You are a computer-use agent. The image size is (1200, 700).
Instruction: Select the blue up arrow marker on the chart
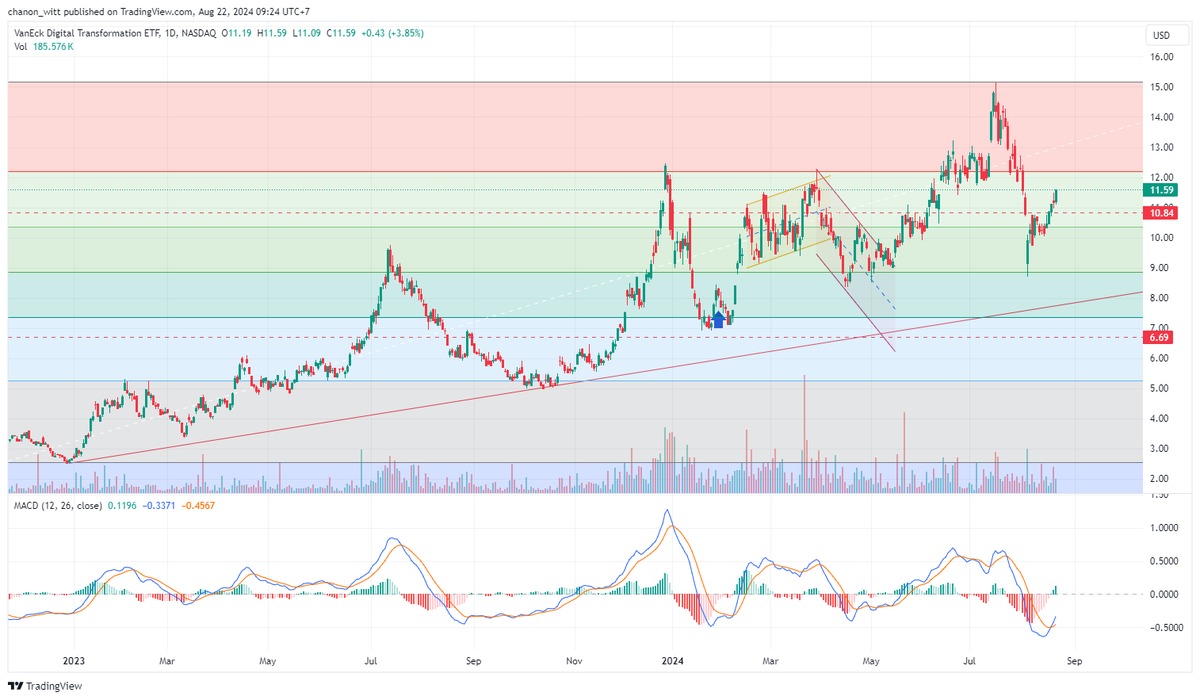click(x=718, y=320)
